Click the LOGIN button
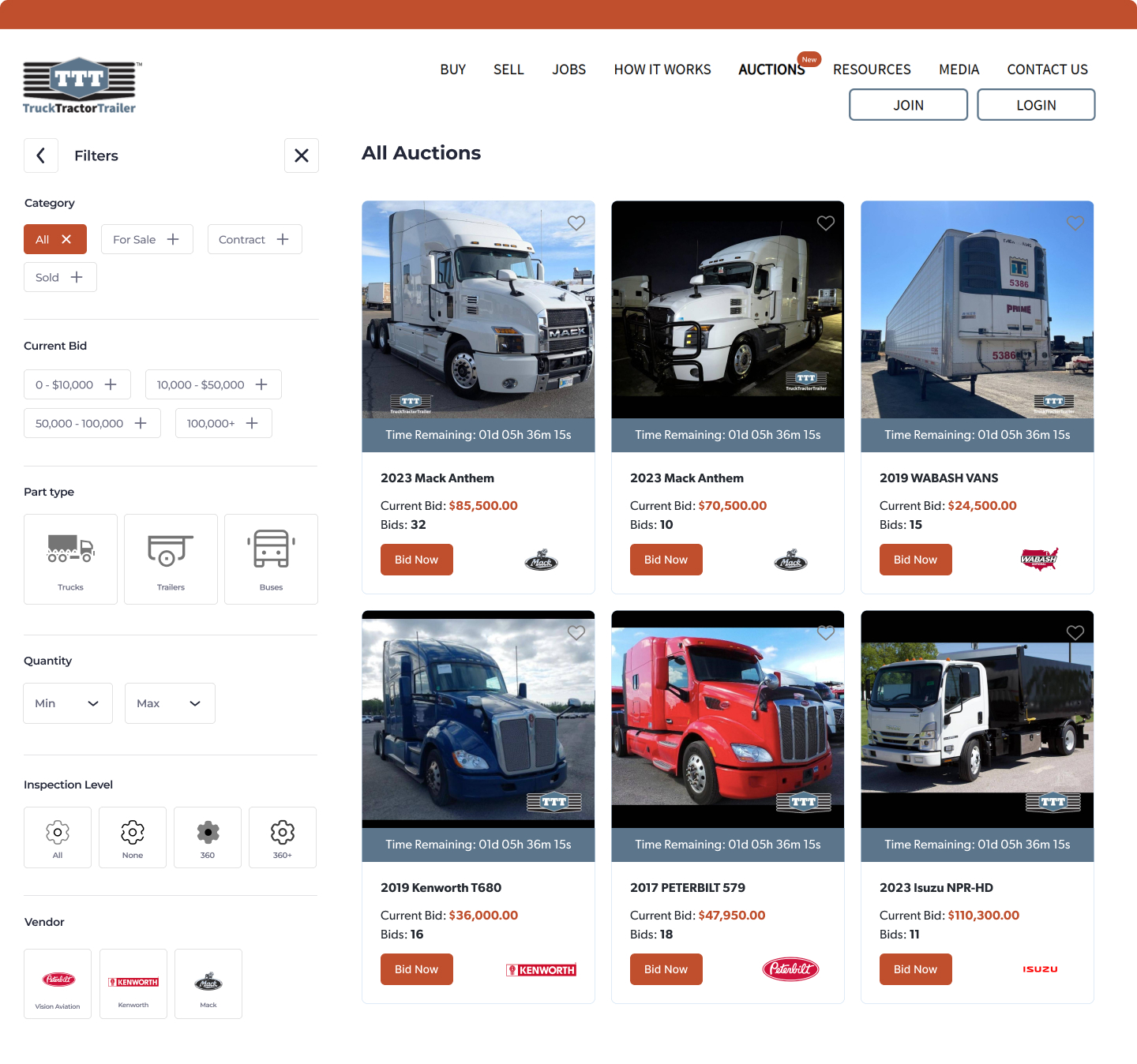The image size is (1137, 1064). (x=1037, y=105)
